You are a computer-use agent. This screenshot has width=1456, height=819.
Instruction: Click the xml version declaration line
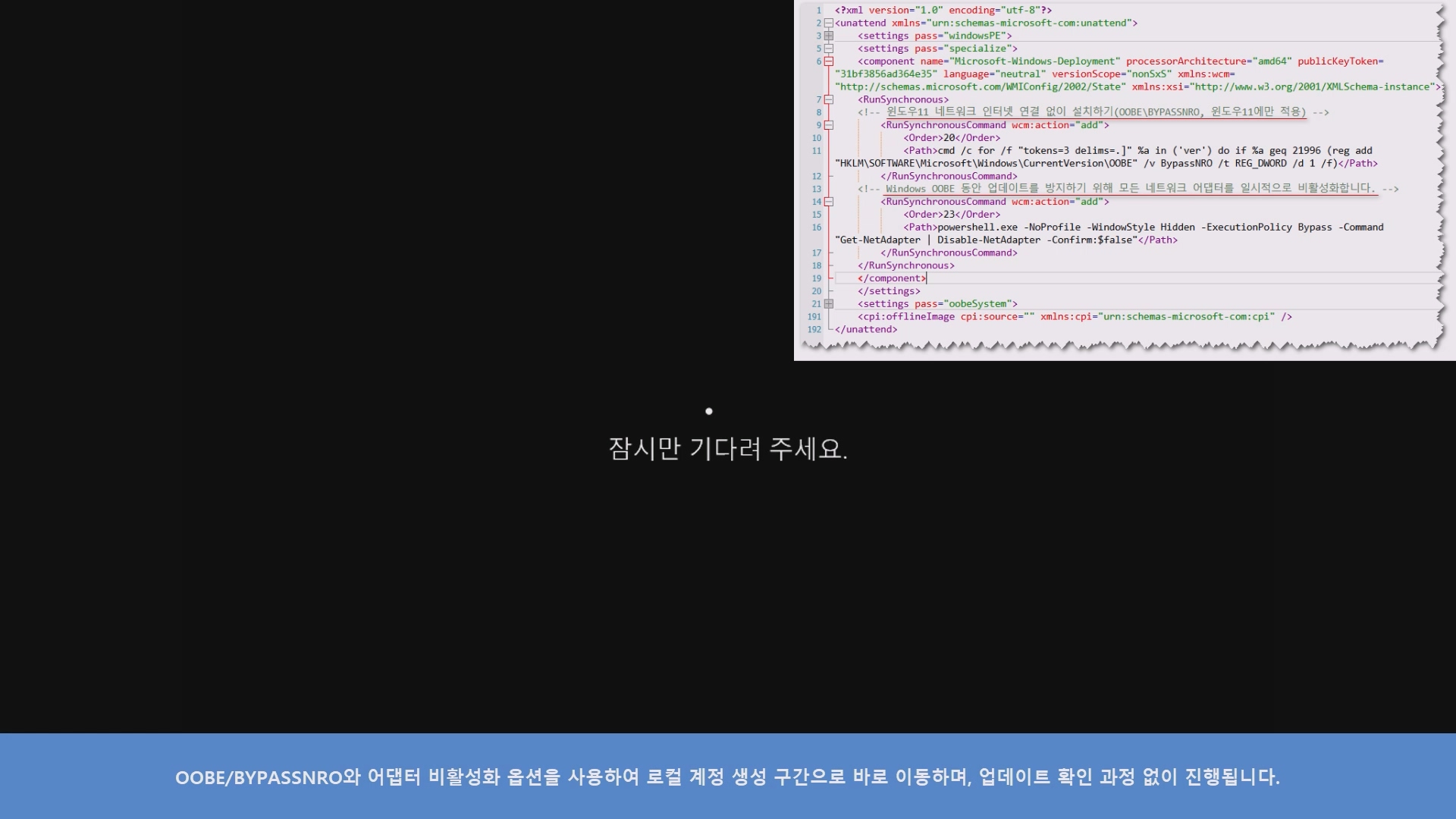943,11
